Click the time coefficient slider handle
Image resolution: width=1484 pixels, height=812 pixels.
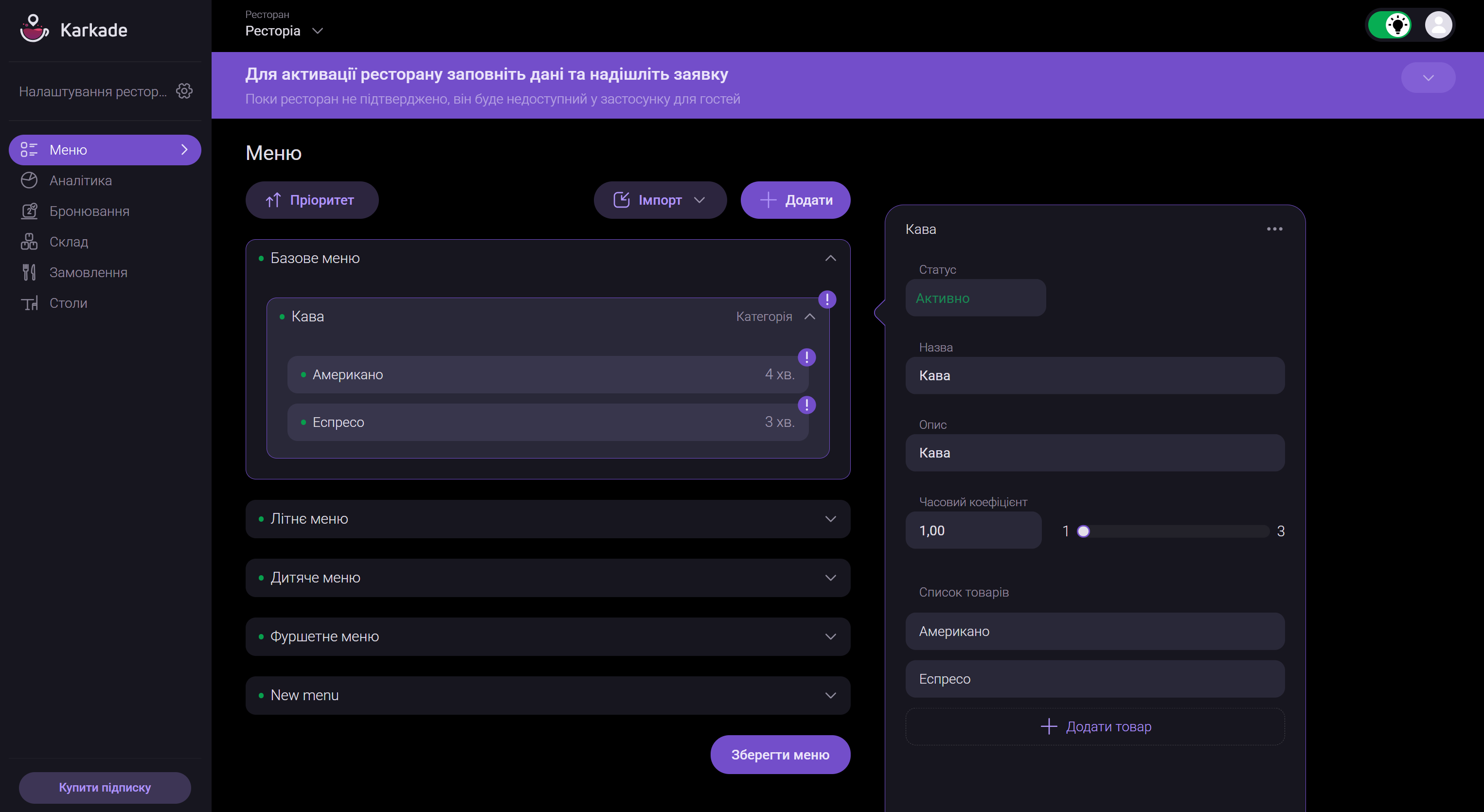1083,531
